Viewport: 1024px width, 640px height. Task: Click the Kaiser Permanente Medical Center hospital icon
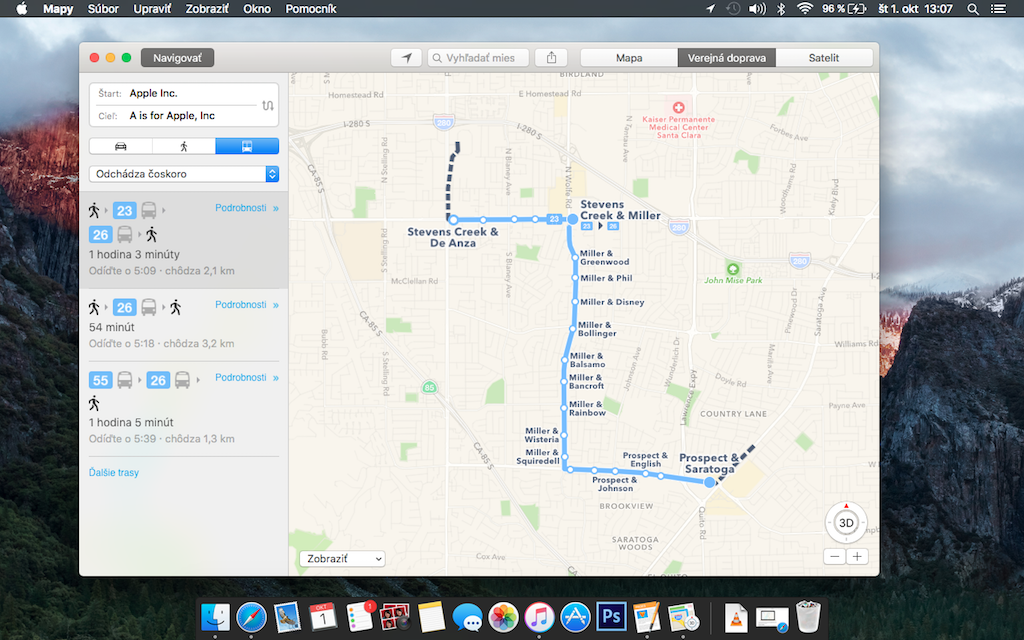pyautogui.click(x=679, y=107)
